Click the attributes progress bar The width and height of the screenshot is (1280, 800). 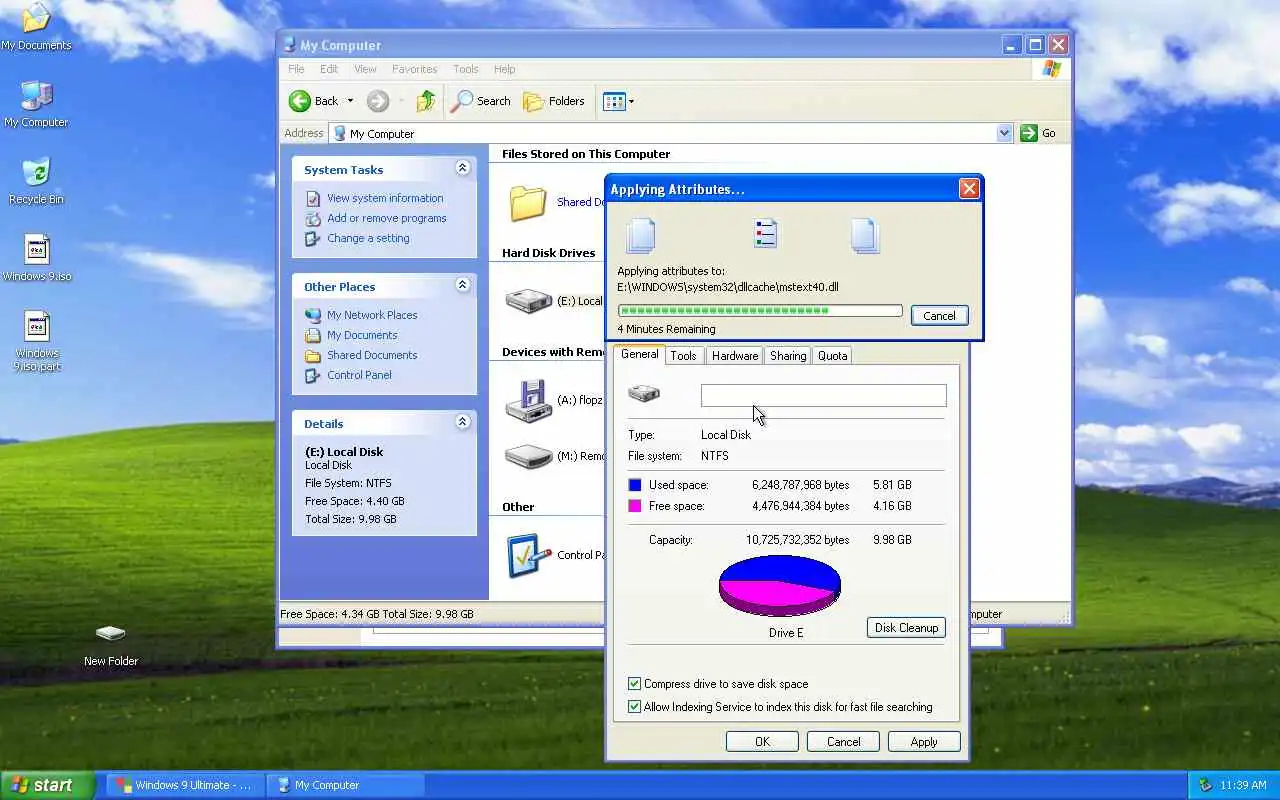[x=760, y=311]
